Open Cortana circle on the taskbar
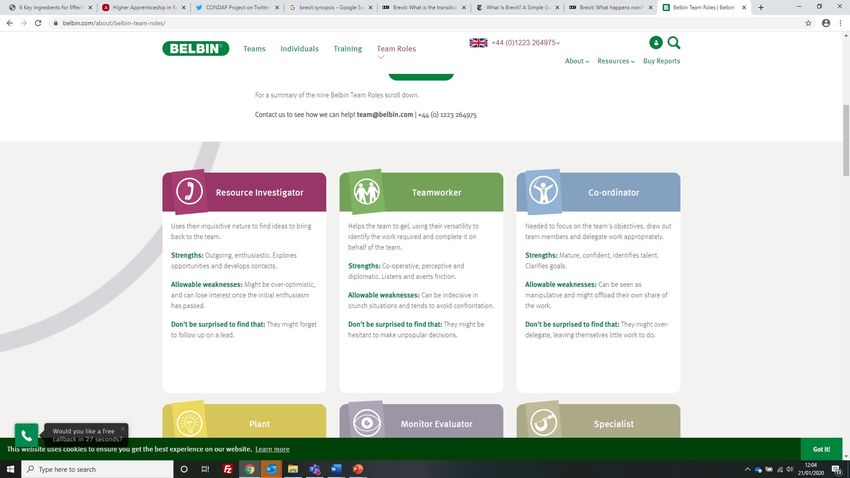This screenshot has width=850, height=478. pyautogui.click(x=184, y=469)
